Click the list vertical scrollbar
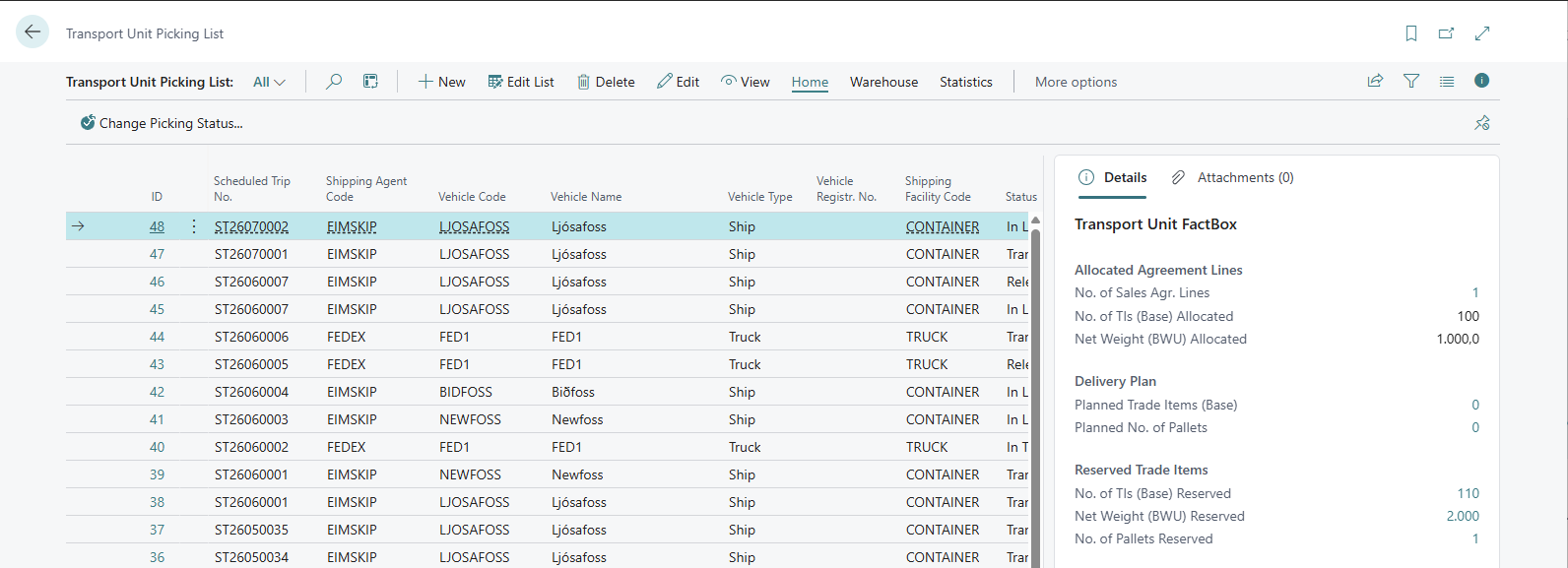Viewport: 1568px width, 568px height. (1035, 394)
